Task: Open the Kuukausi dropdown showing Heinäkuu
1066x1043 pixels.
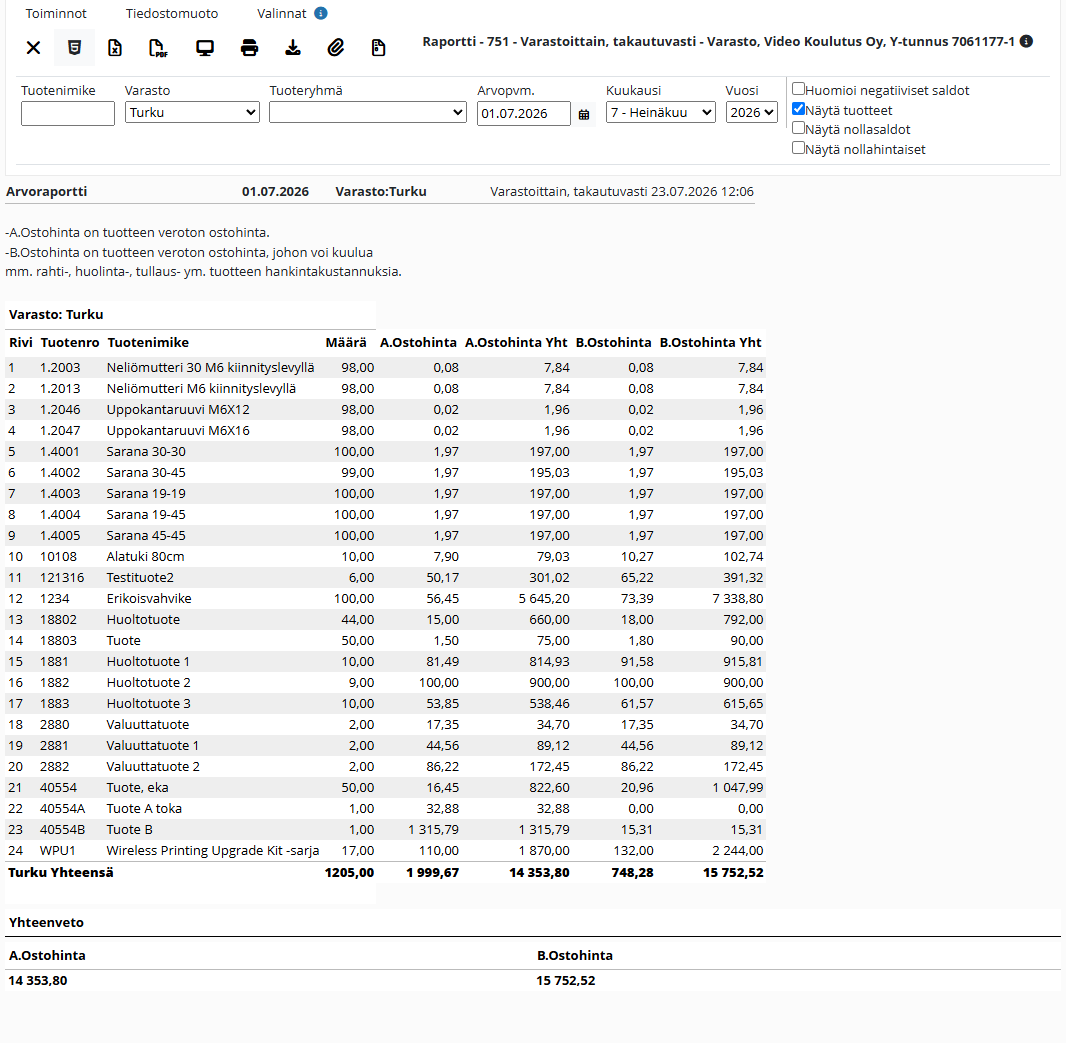Action: coord(661,112)
